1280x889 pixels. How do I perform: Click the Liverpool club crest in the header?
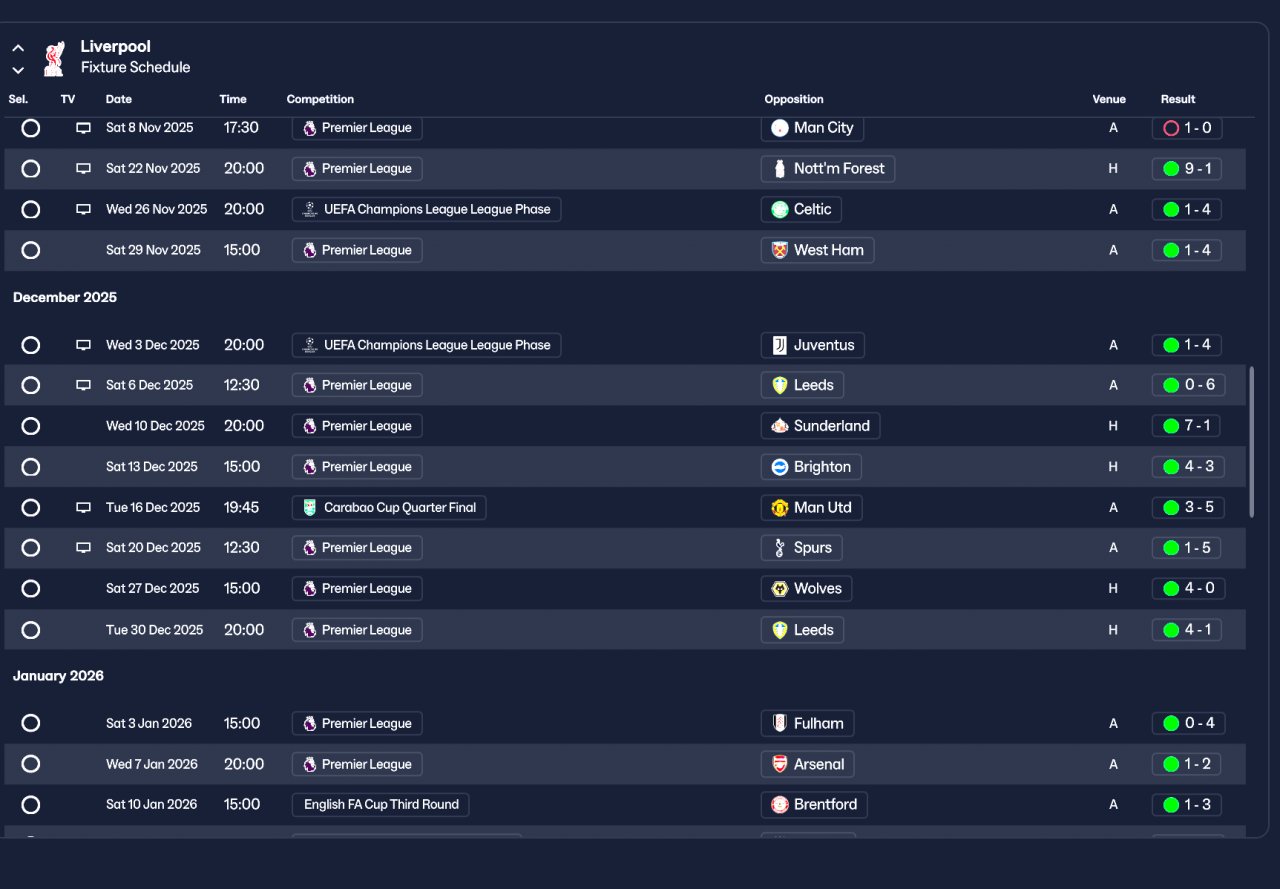(x=54, y=59)
